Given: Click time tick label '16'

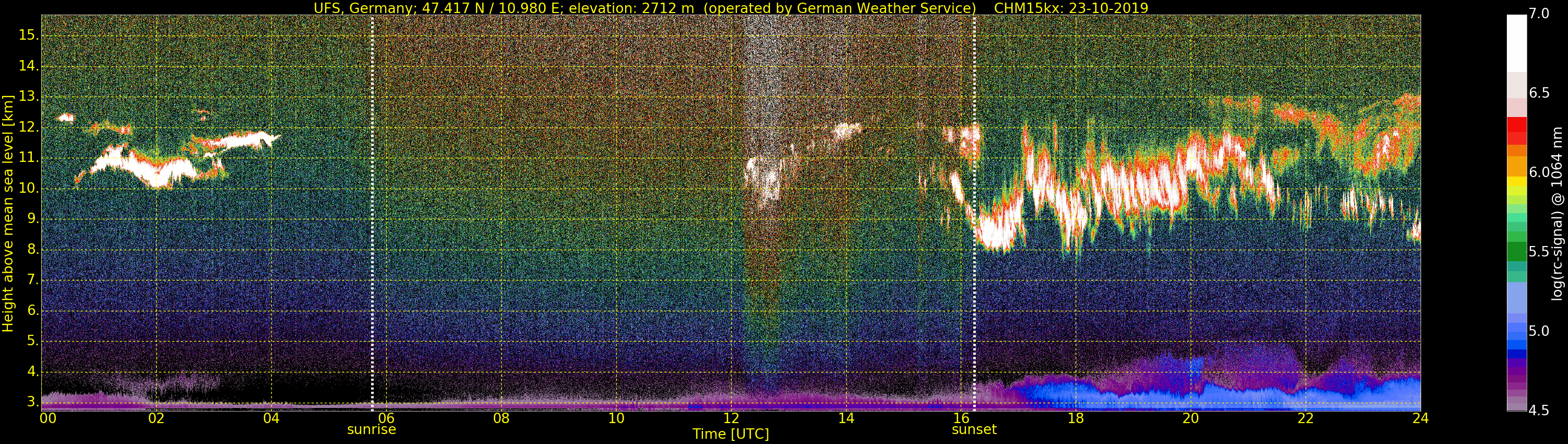Looking at the screenshot, I should point(961,418).
